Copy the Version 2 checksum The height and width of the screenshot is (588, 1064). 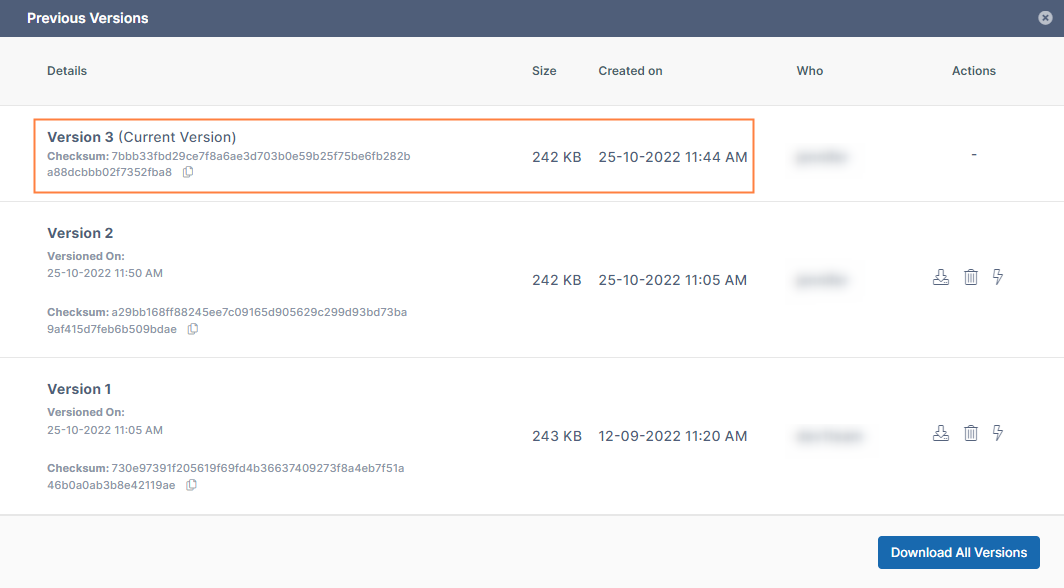pos(193,329)
